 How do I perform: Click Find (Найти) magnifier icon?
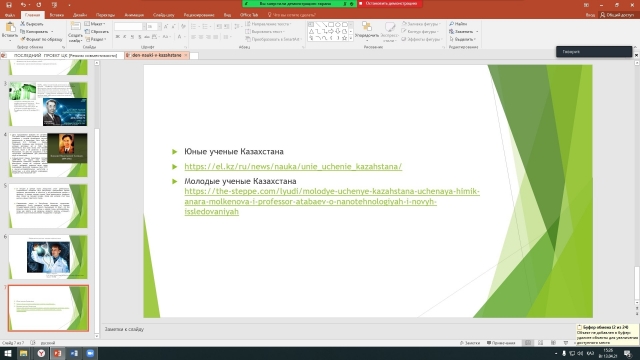[x=451, y=24]
